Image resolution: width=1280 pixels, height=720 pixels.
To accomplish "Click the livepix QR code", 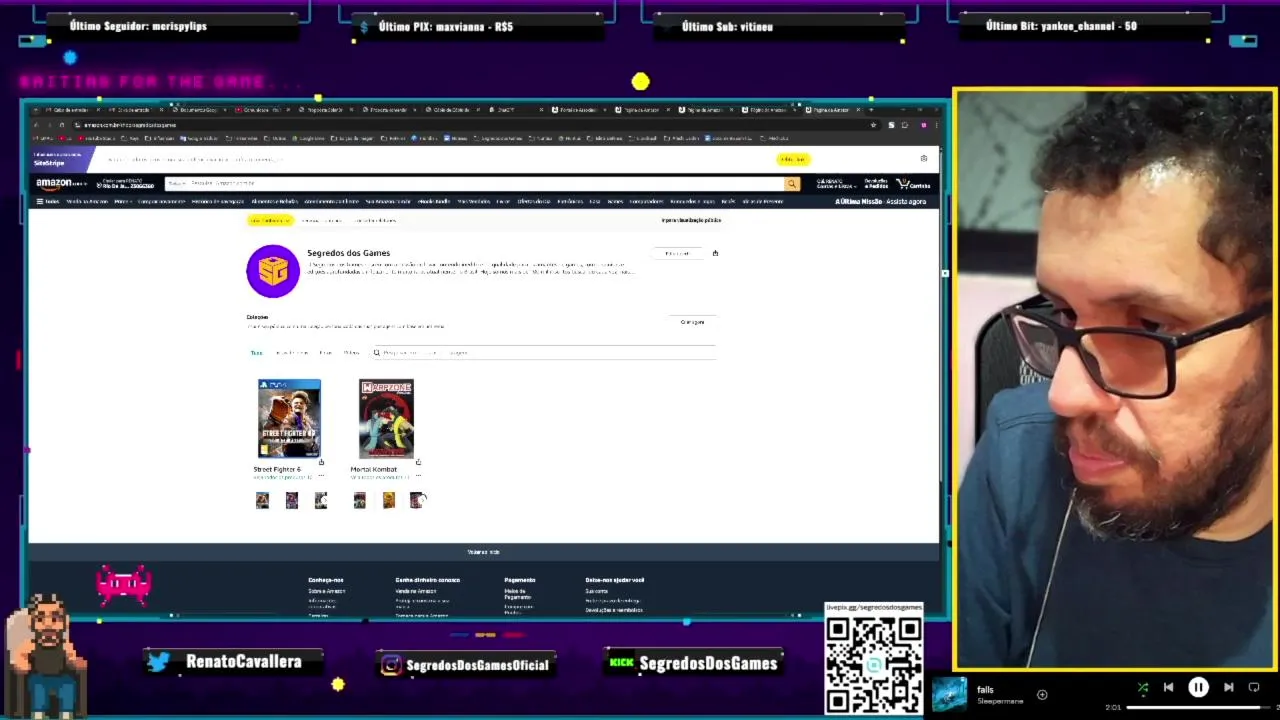I will coord(873,664).
